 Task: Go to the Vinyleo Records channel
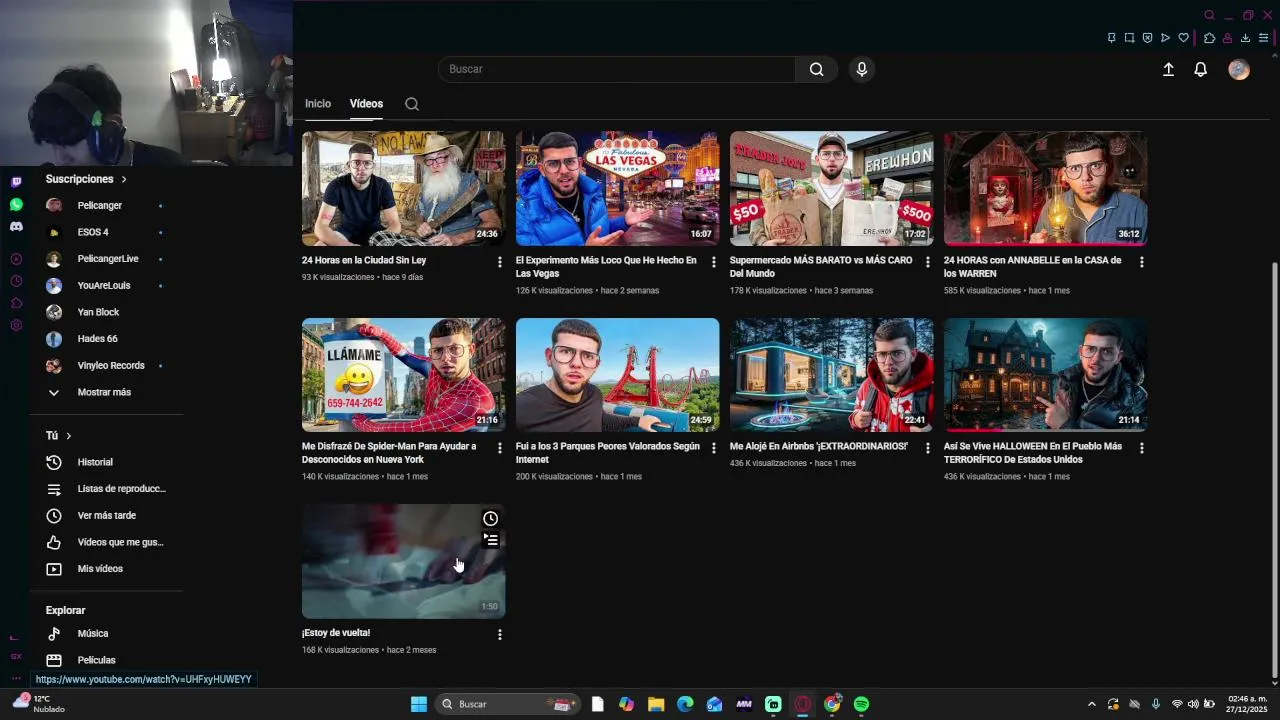(x=109, y=365)
